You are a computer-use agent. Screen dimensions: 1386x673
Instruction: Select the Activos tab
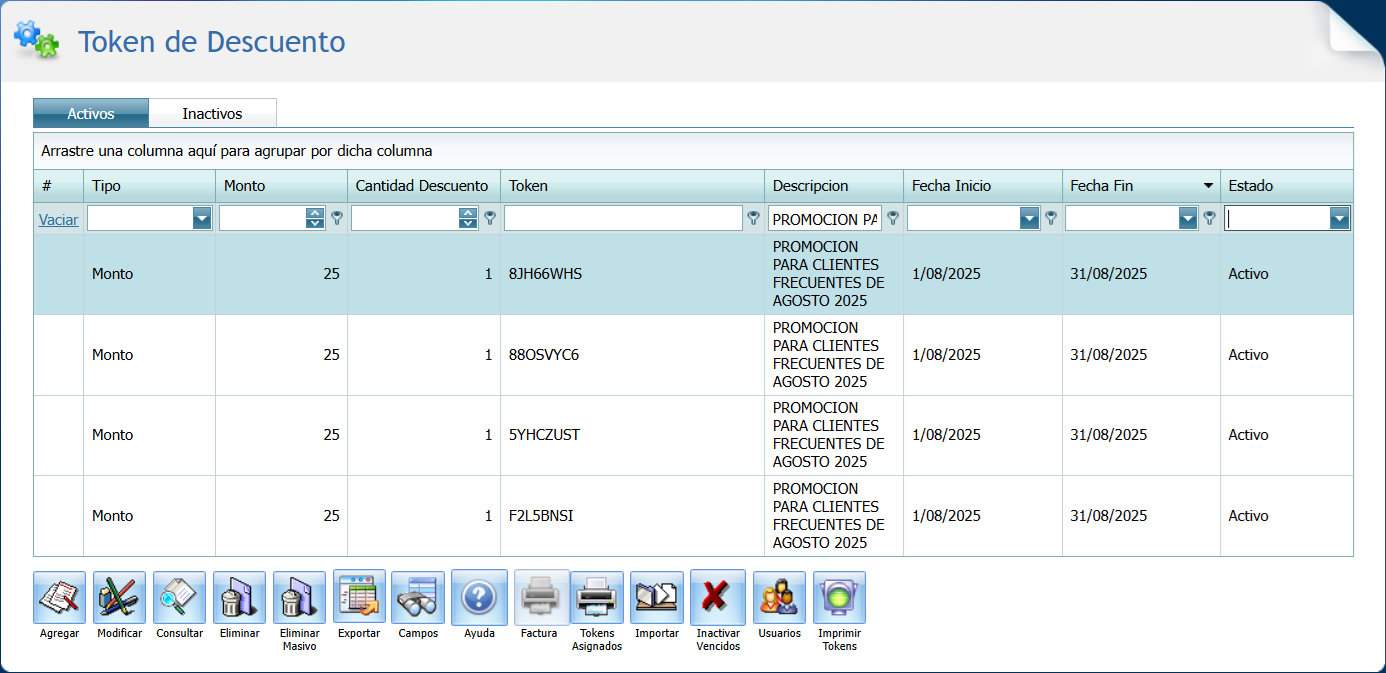91,114
